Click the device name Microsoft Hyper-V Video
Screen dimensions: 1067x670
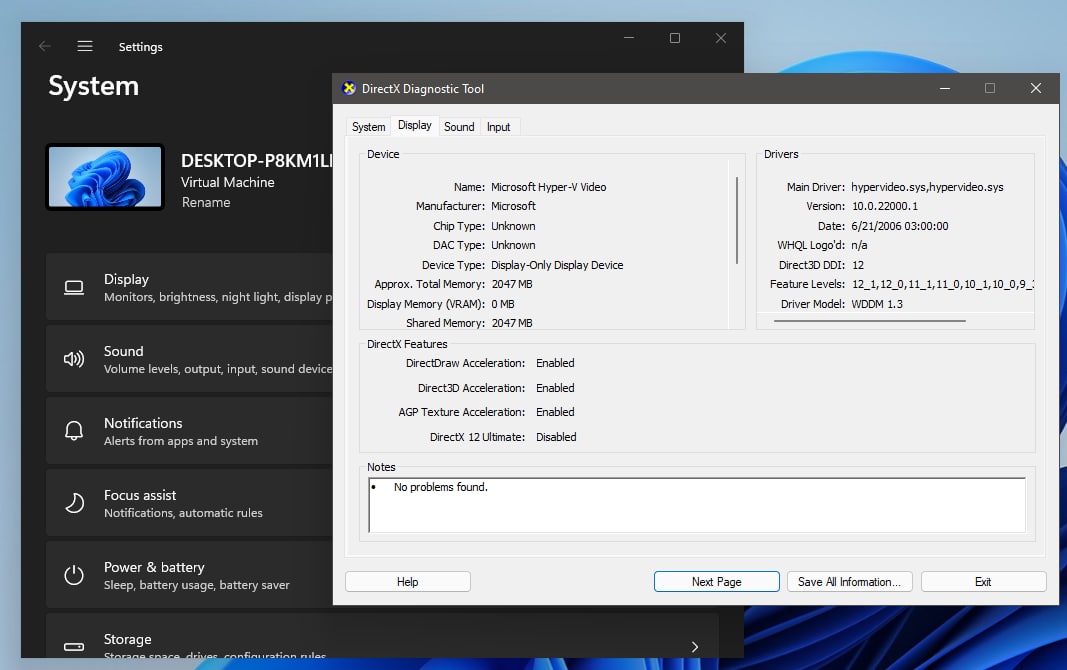548,187
